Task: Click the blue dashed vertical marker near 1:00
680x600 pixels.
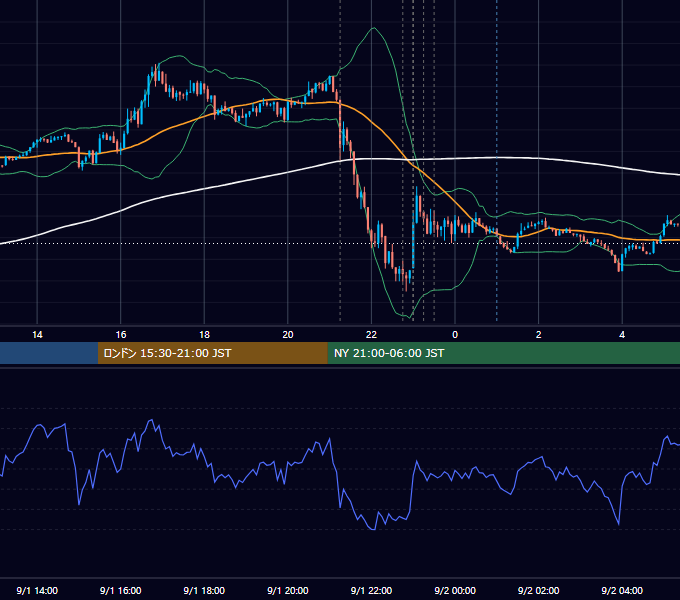Action: point(497,160)
